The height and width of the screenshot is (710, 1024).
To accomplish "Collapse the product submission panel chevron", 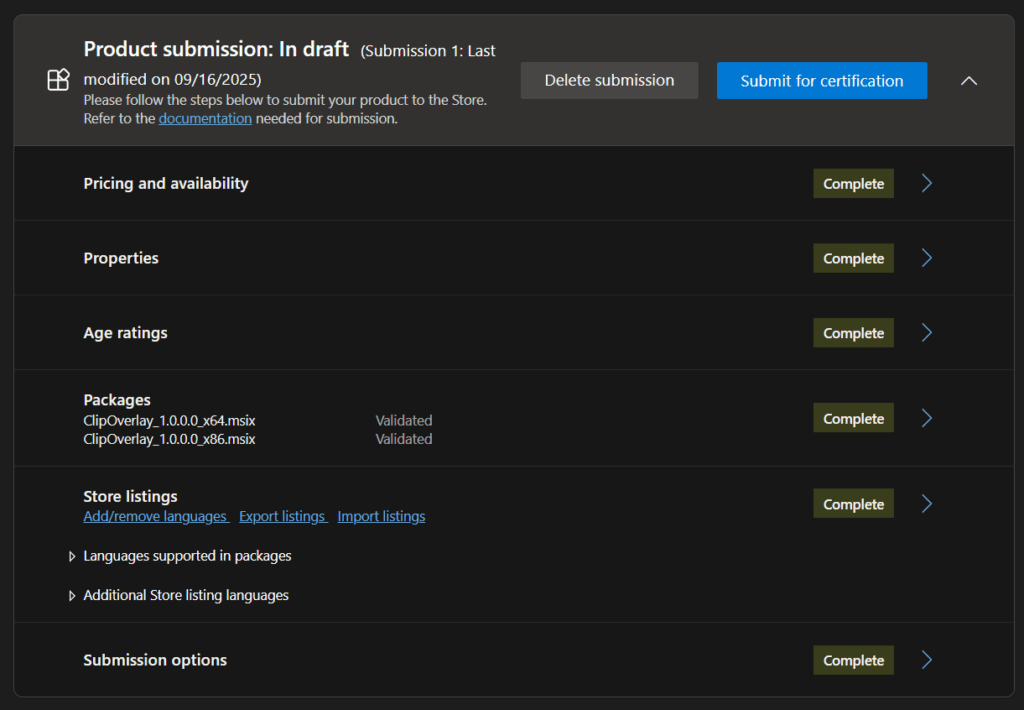I will coord(969,81).
